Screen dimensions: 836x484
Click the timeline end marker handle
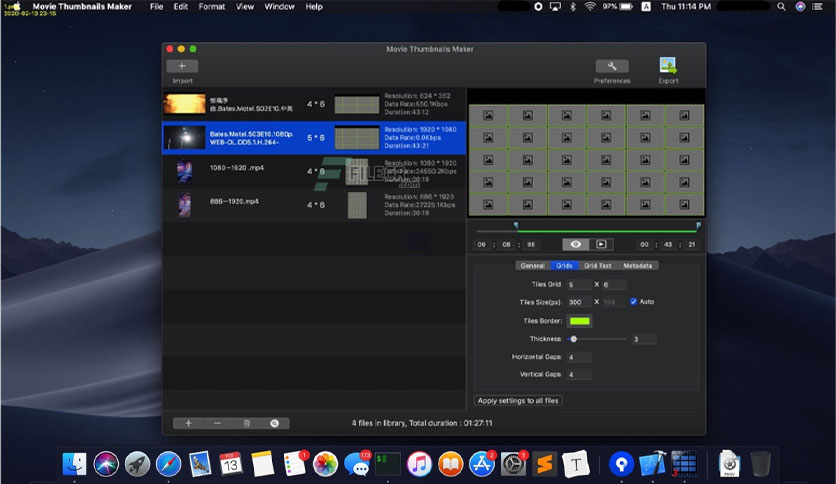coord(698,226)
